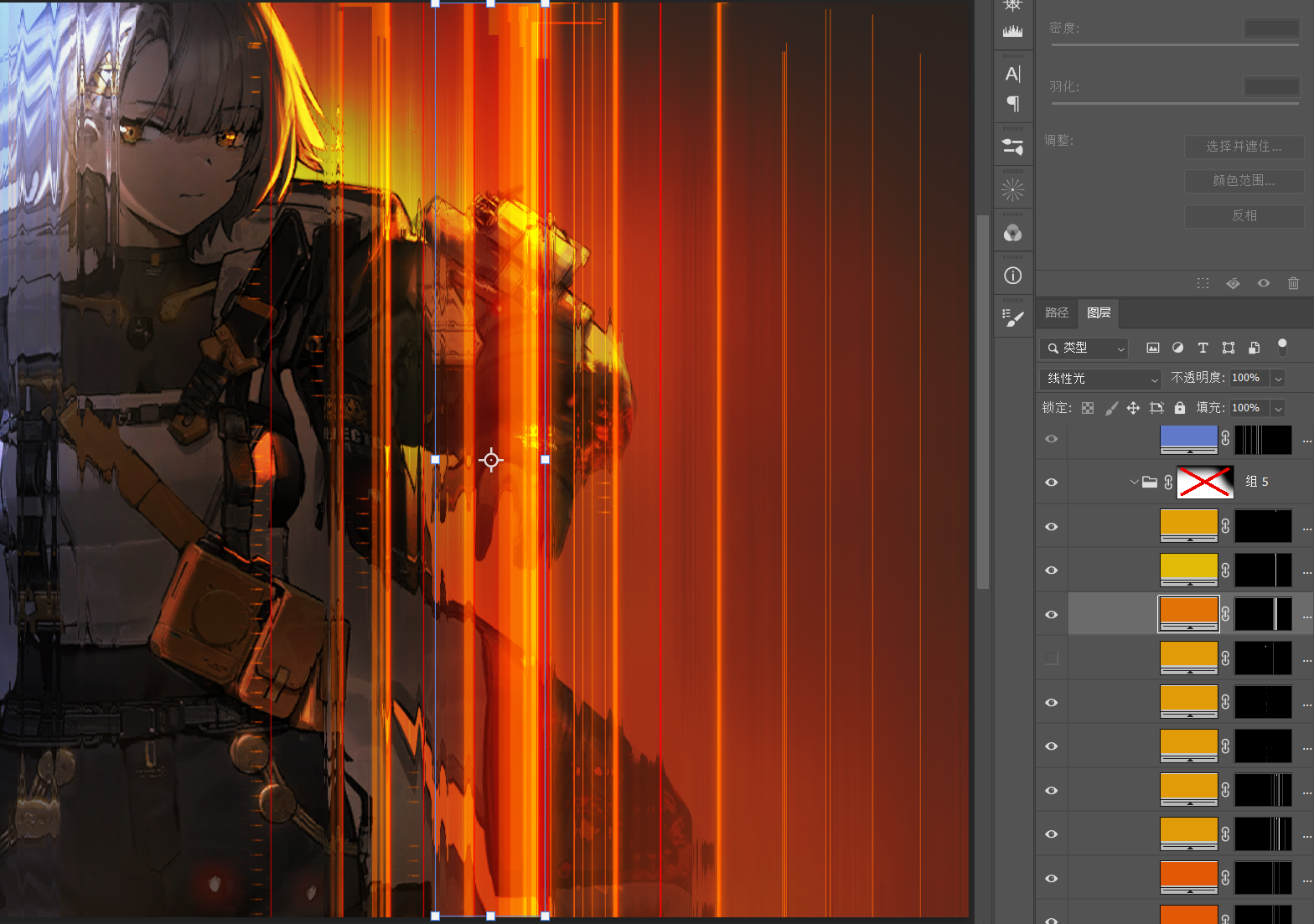Open the Brush Settings panel icon
The image size is (1314, 924).
tap(1012, 318)
